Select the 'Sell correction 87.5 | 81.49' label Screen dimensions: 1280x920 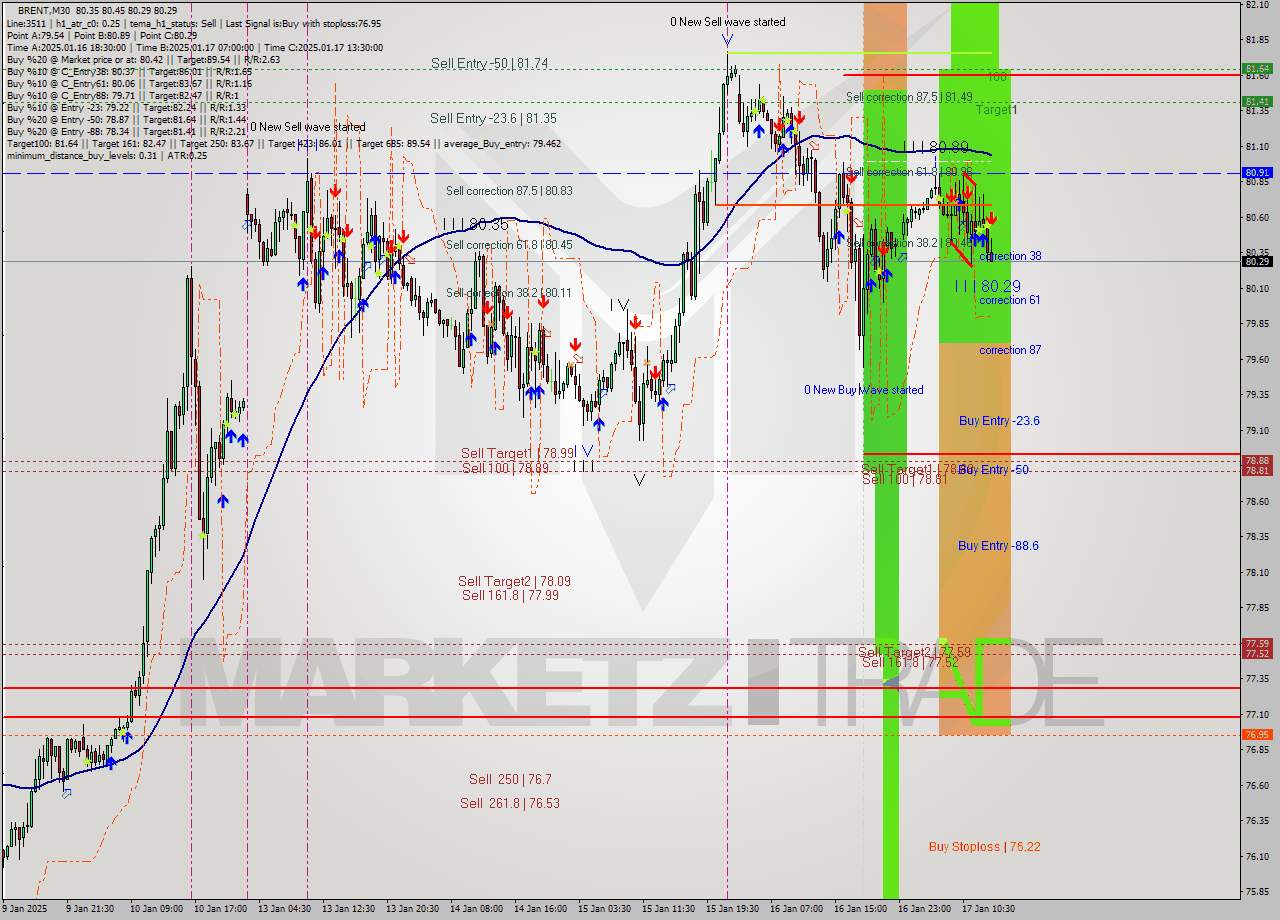(x=909, y=97)
